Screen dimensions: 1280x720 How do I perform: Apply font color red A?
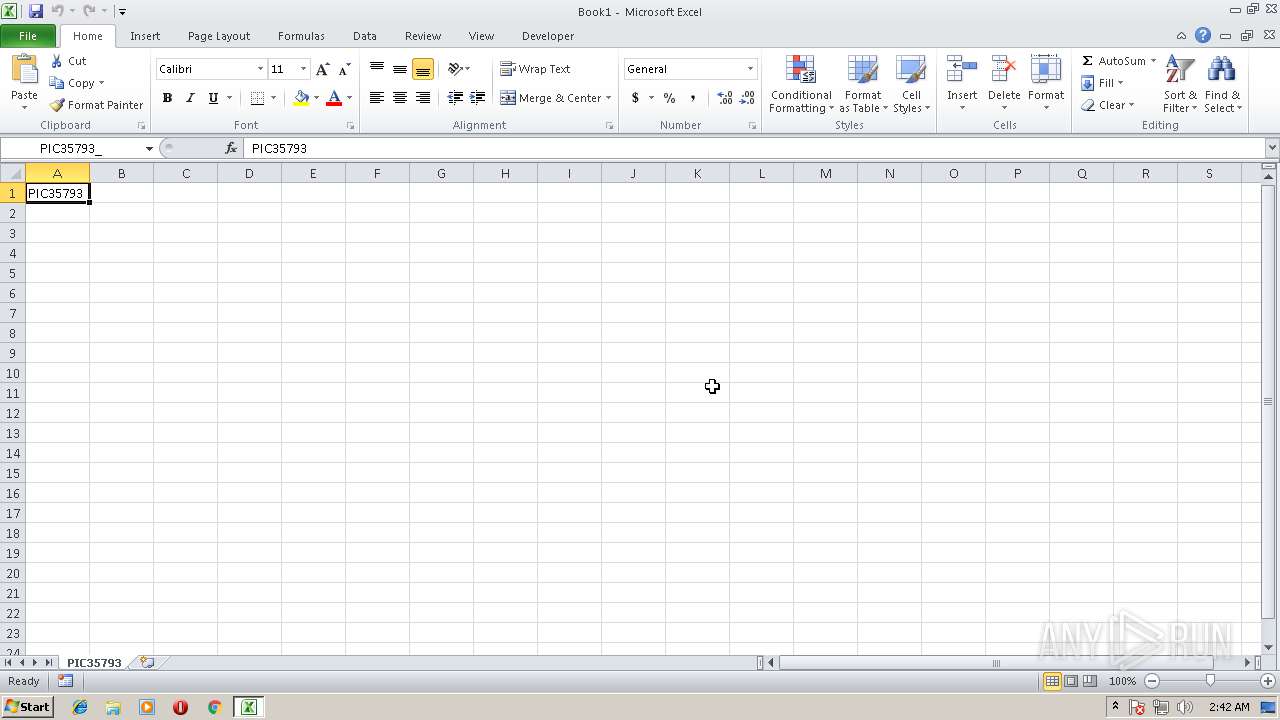click(334, 98)
